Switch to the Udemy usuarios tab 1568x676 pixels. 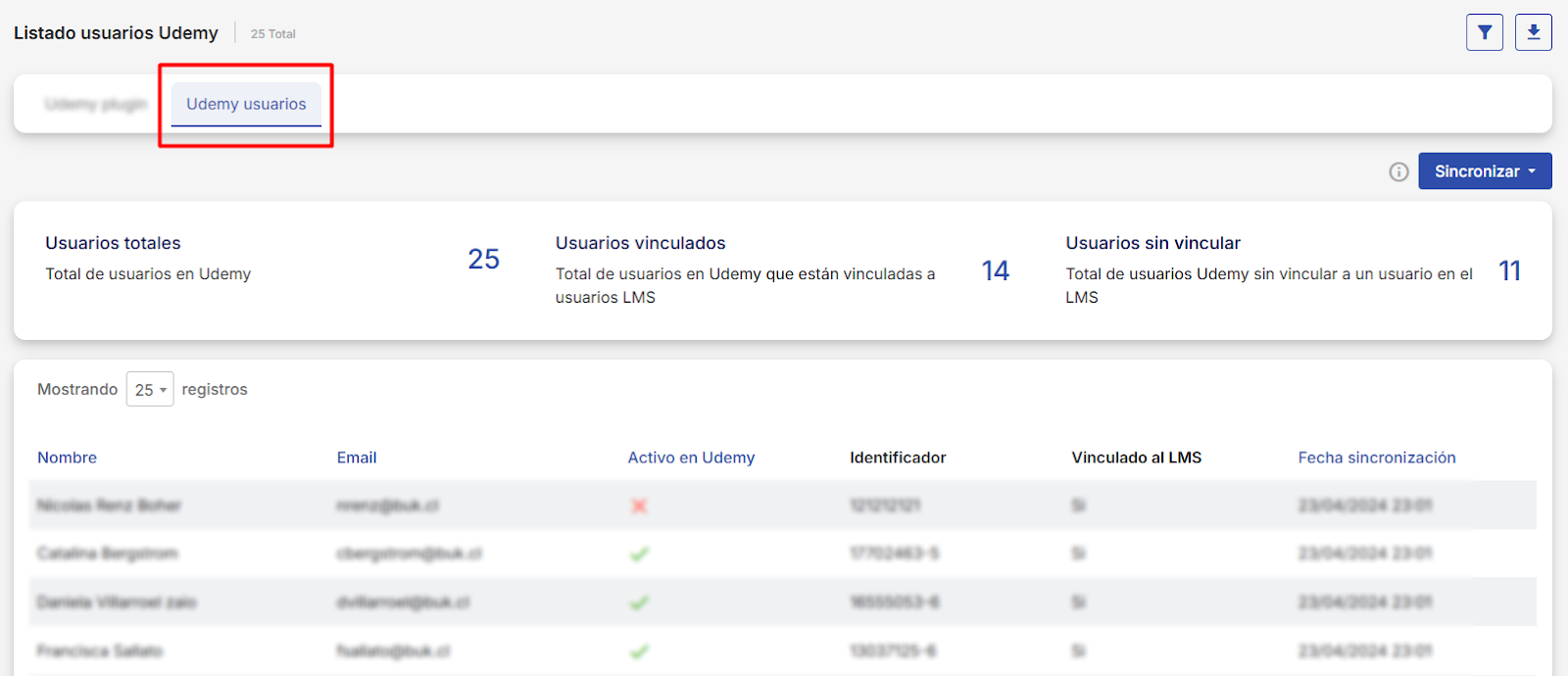coord(246,104)
